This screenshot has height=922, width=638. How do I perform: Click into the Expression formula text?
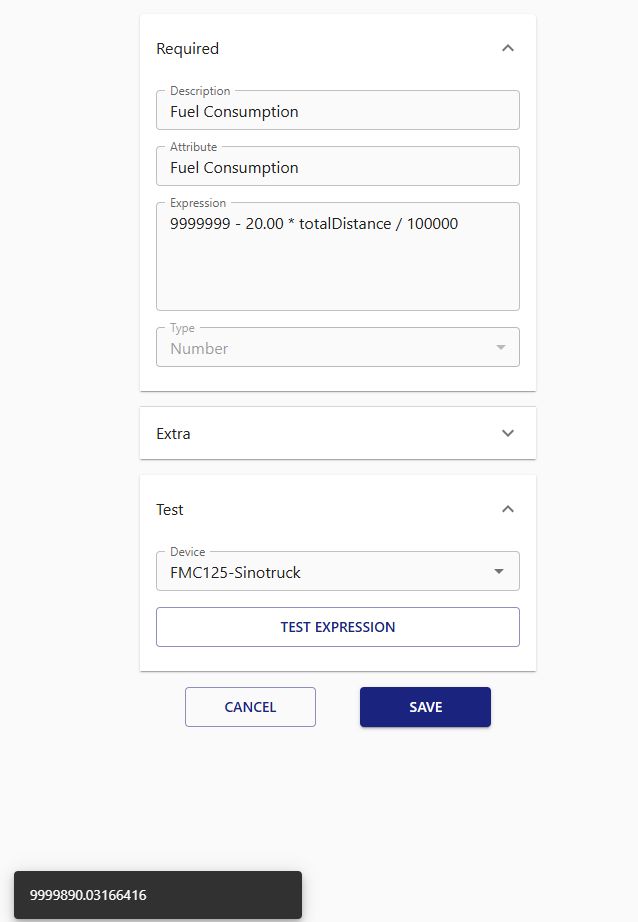click(314, 224)
